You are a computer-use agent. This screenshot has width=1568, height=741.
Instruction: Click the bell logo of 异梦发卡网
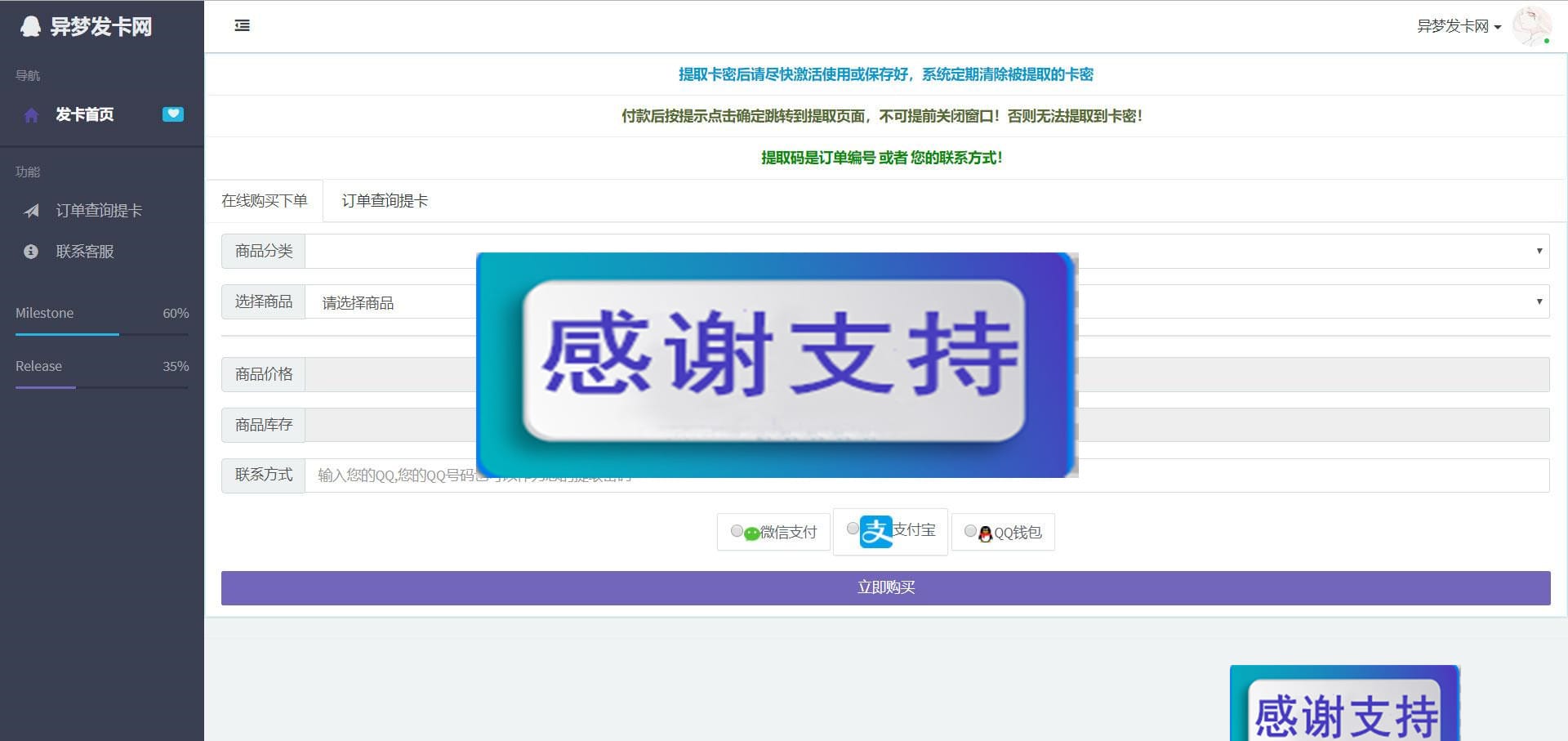click(x=30, y=27)
